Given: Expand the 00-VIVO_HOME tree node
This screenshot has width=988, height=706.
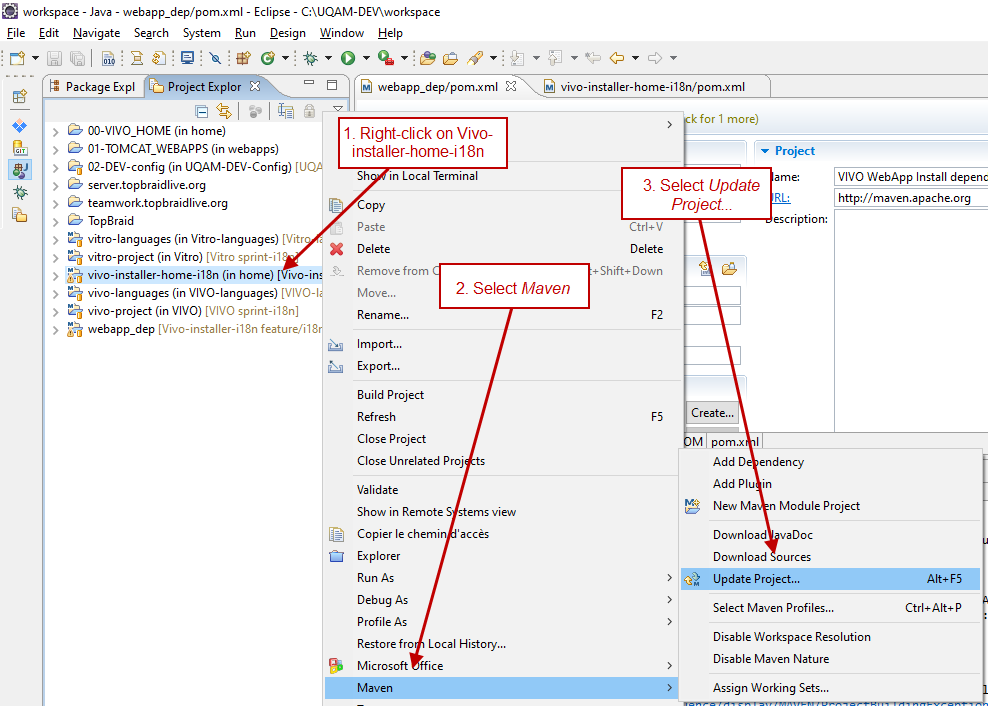Looking at the screenshot, I should pos(55,132).
